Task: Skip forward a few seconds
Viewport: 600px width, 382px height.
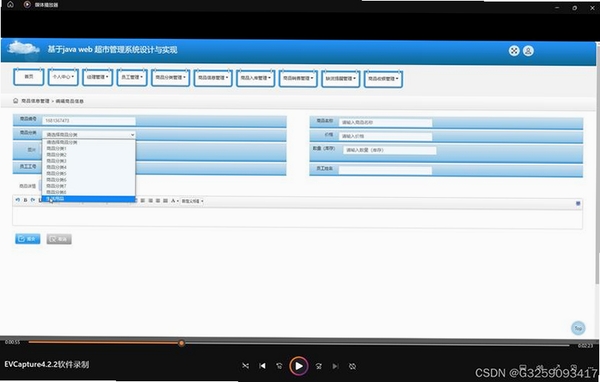Action: coord(318,366)
